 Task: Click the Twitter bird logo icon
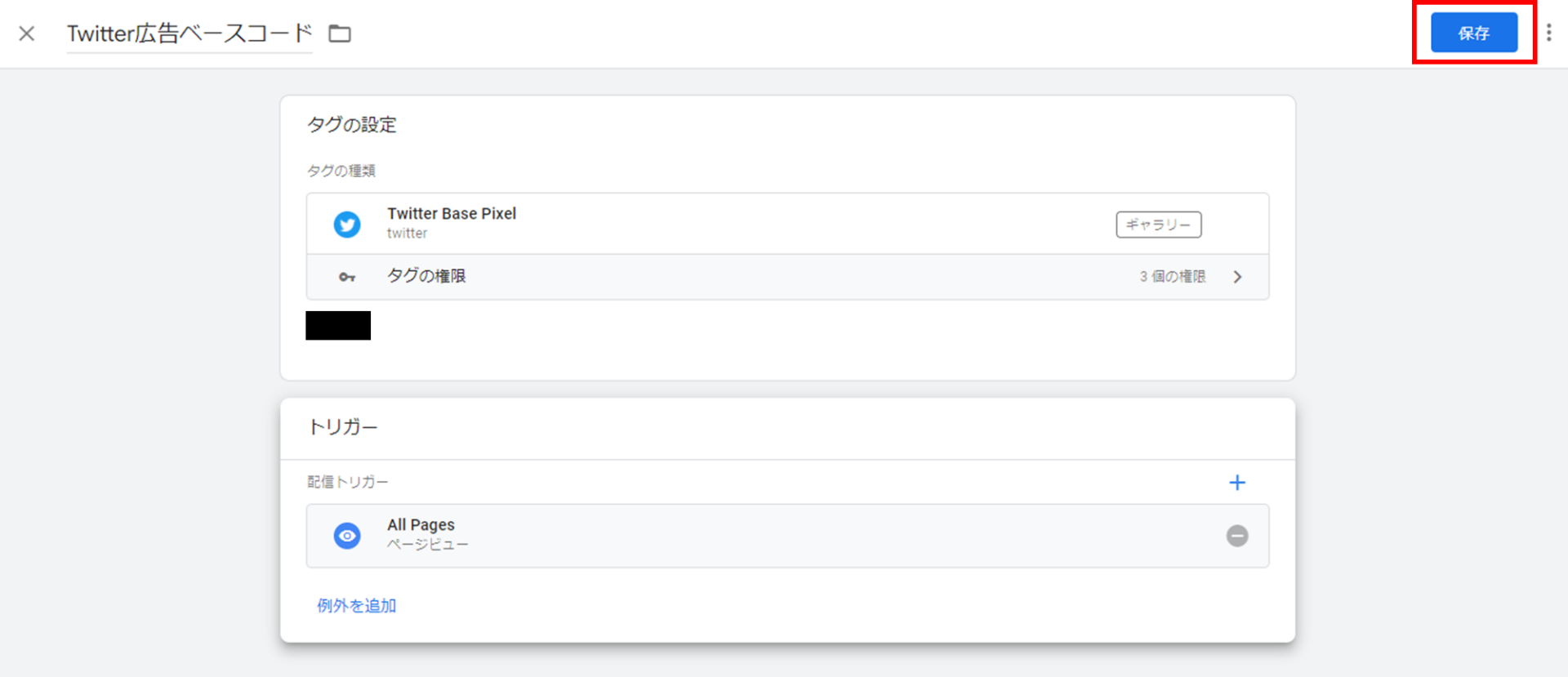(347, 224)
